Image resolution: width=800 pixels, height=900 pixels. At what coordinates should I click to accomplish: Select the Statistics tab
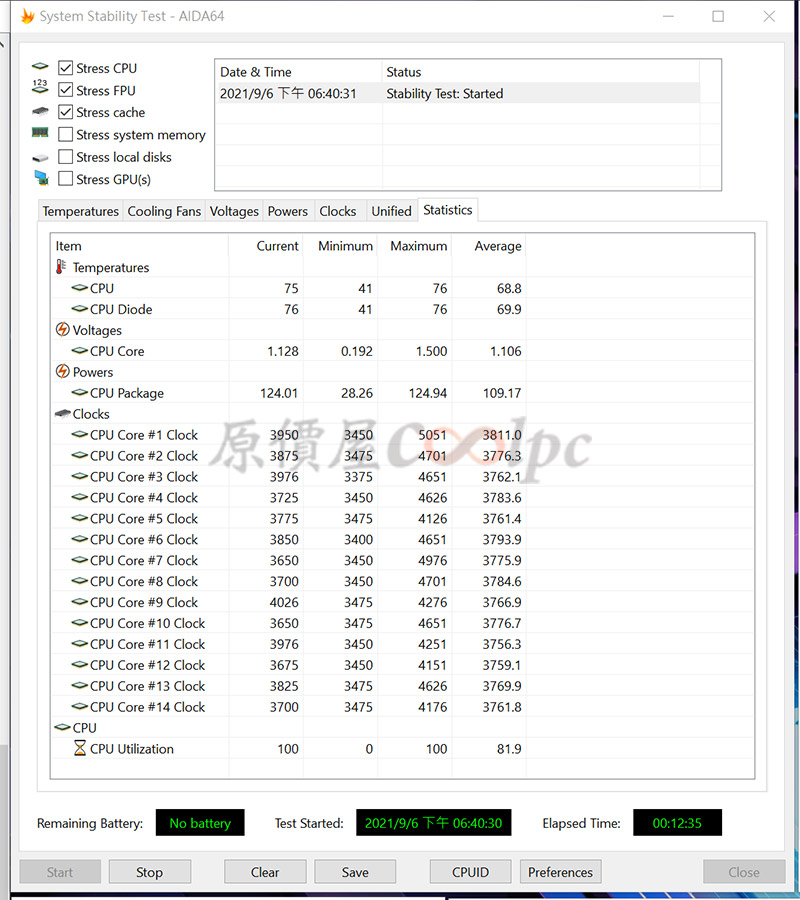(448, 210)
